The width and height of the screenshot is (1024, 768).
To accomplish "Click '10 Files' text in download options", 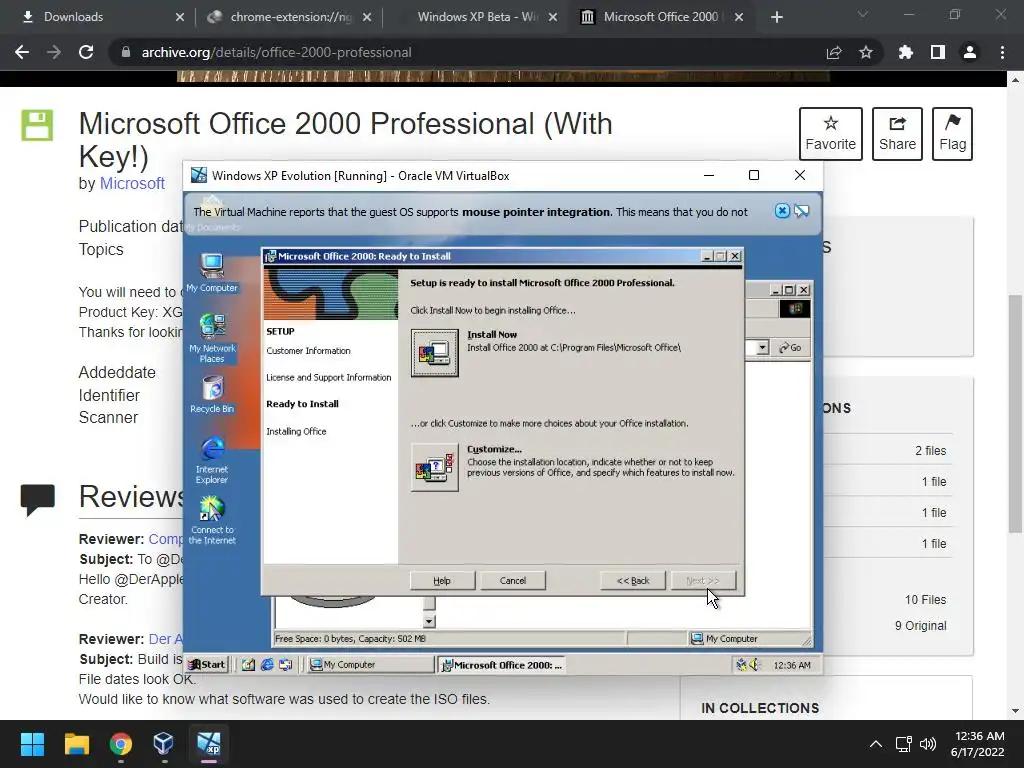I will pos(925,600).
